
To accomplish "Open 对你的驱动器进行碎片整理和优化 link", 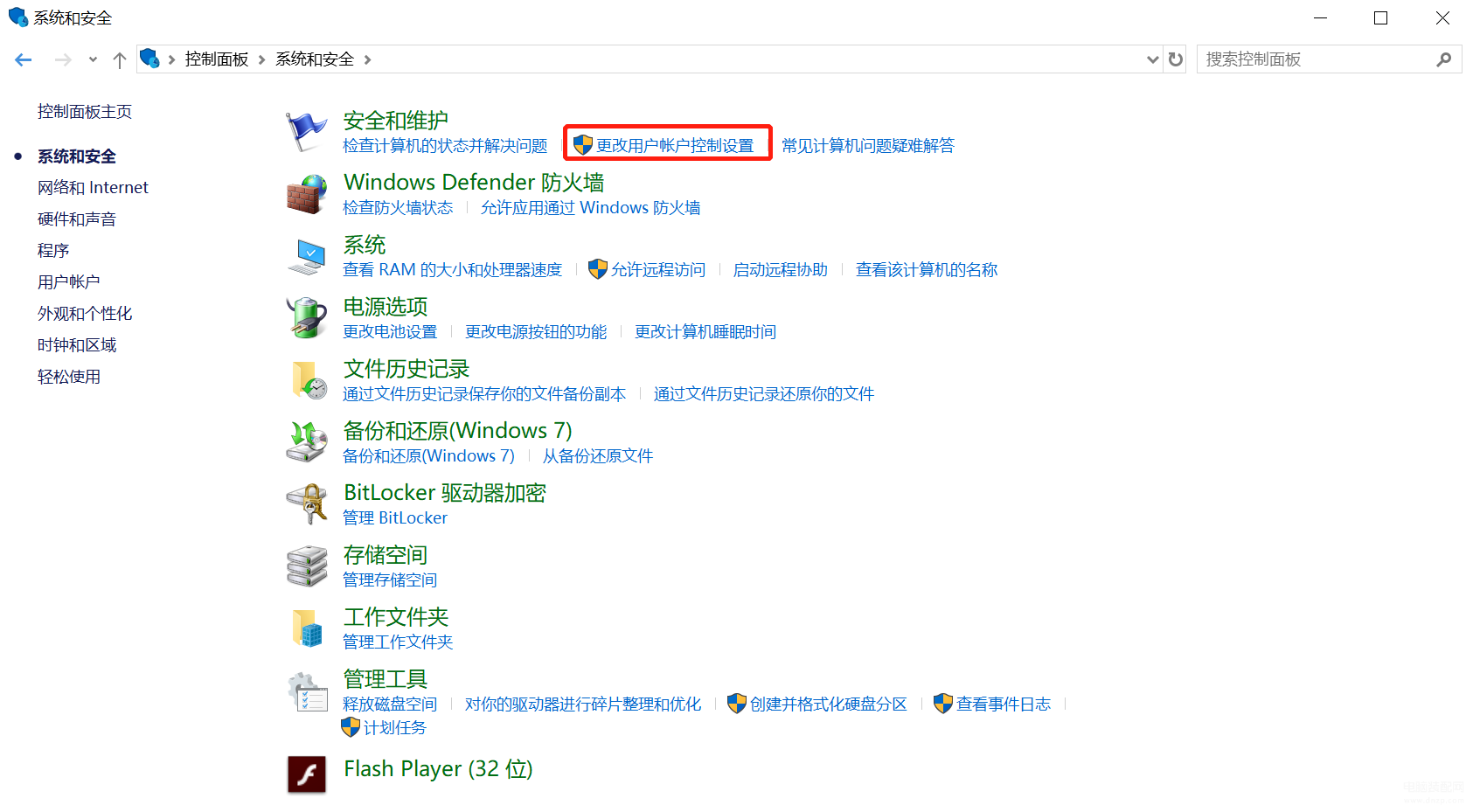I will [x=583, y=704].
